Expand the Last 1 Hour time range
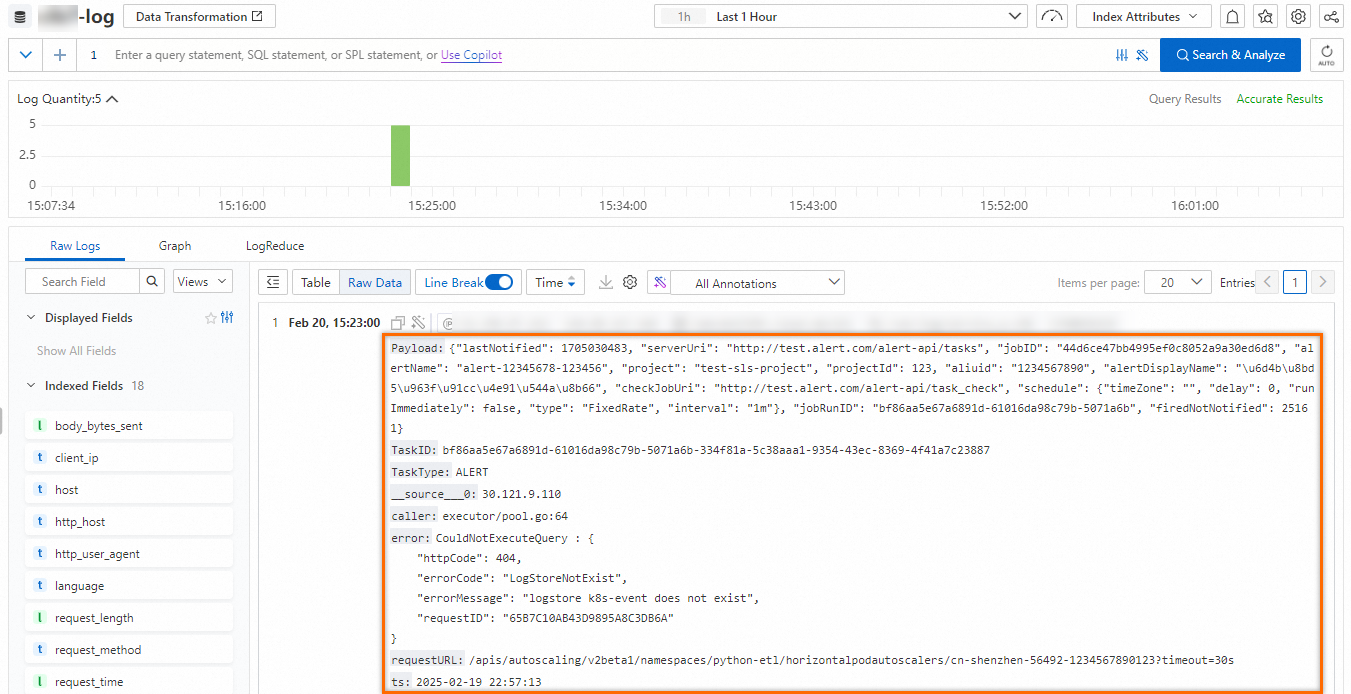This screenshot has width=1351, height=694. coord(1014,16)
